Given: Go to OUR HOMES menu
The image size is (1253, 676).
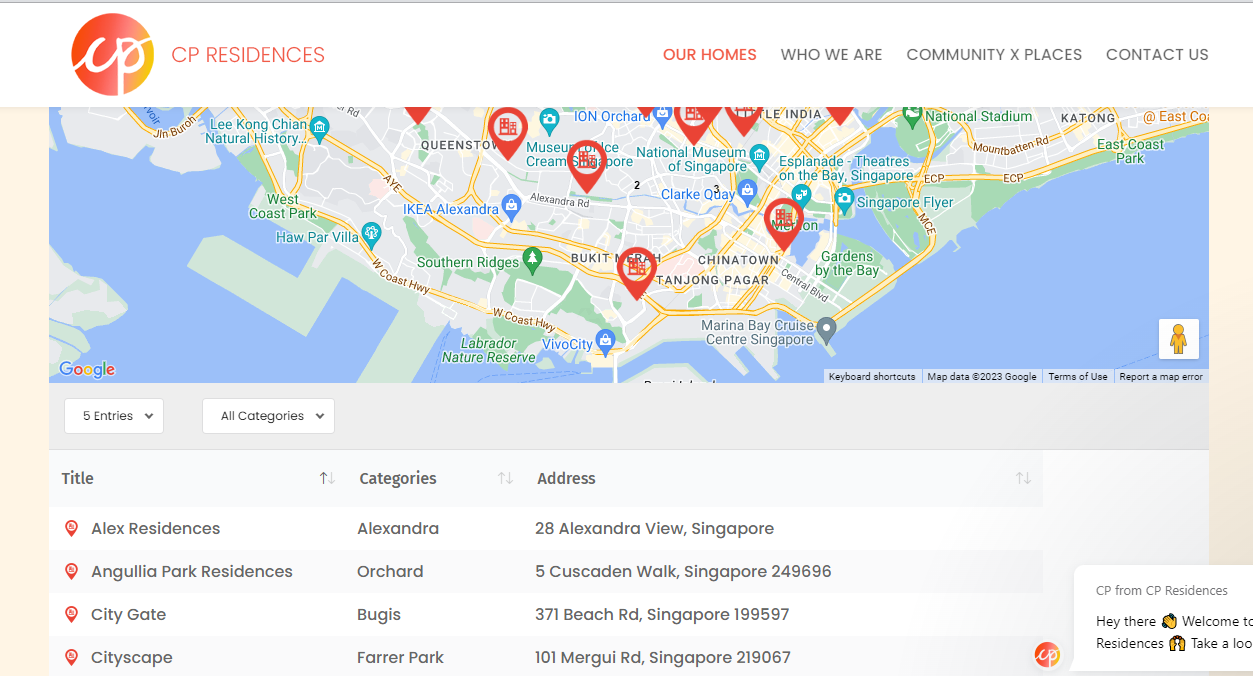Looking at the screenshot, I should 710,55.
